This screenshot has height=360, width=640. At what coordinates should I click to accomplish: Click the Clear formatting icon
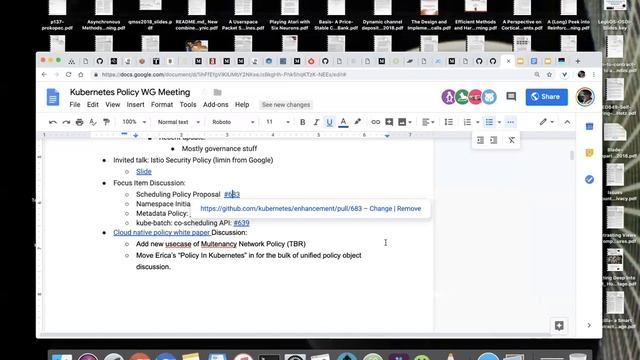[512, 140]
